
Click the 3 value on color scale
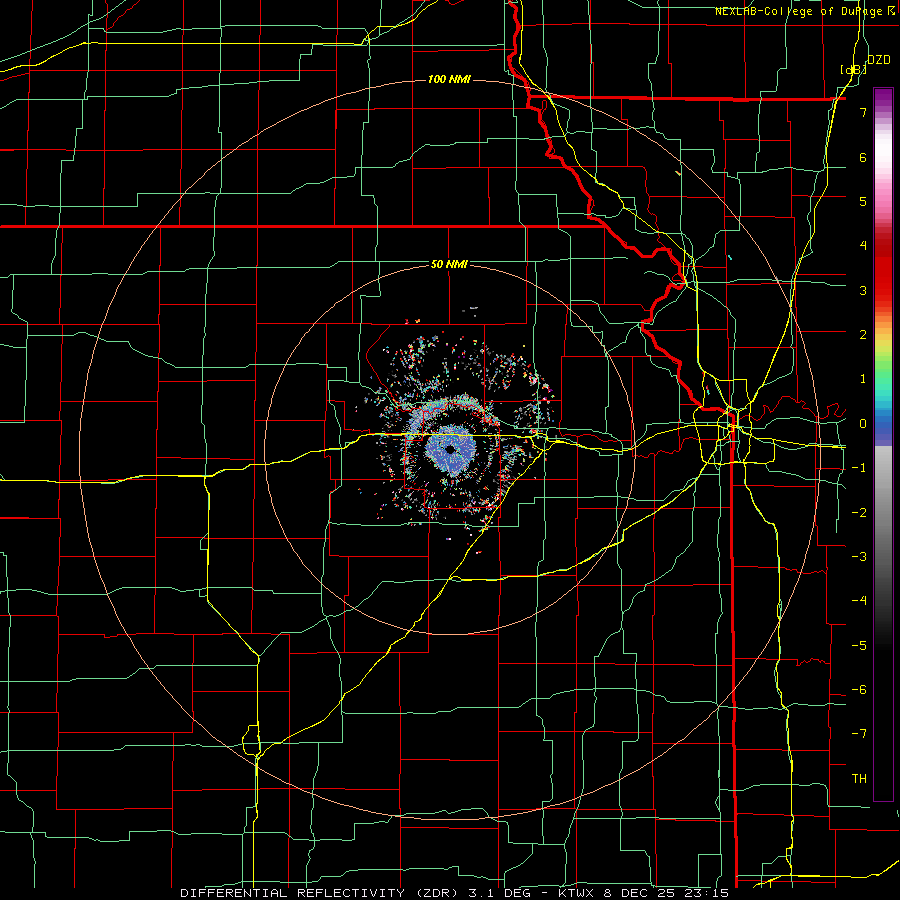click(x=863, y=290)
